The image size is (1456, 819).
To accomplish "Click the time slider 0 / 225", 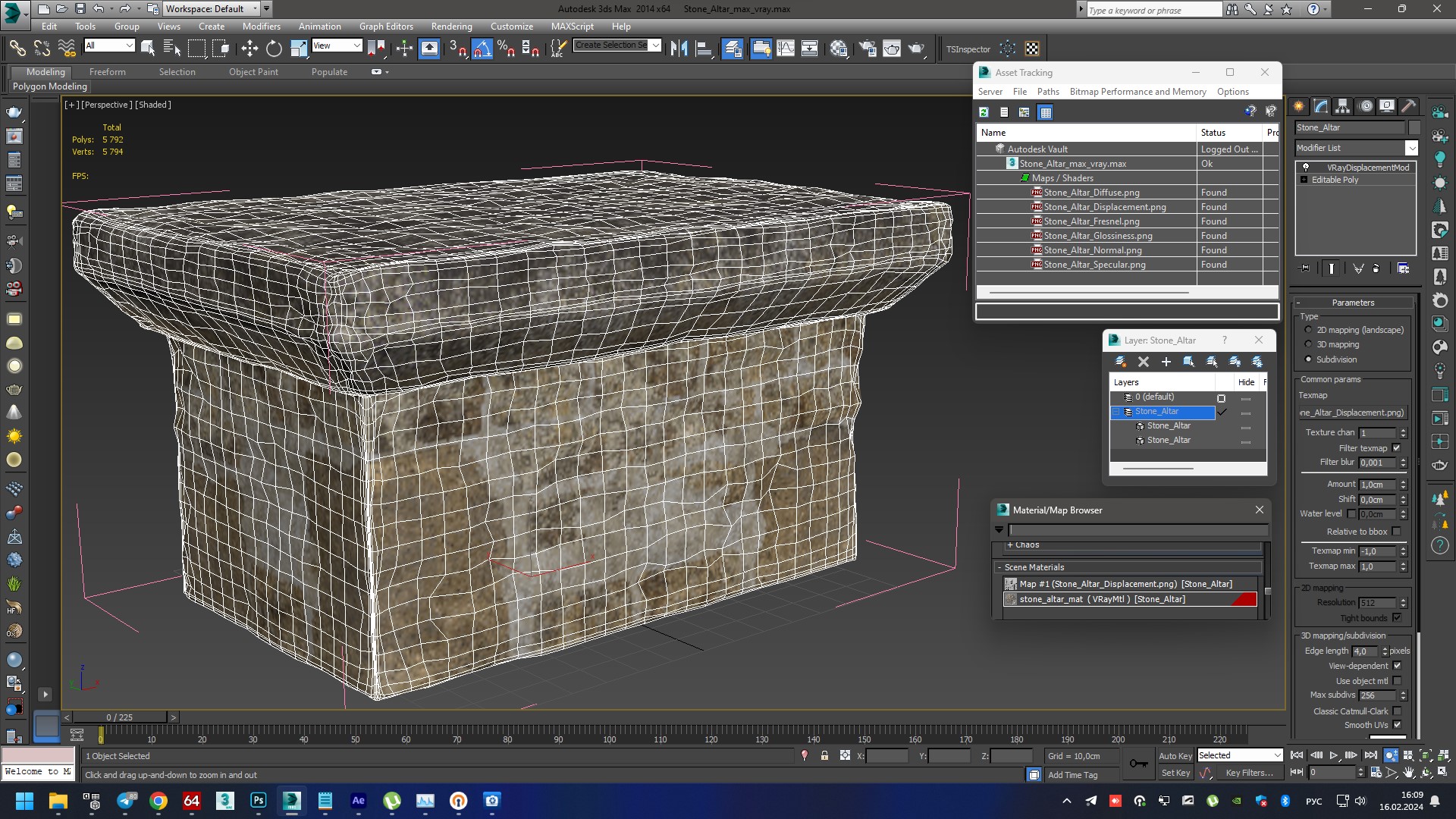I will [x=119, y=717].
